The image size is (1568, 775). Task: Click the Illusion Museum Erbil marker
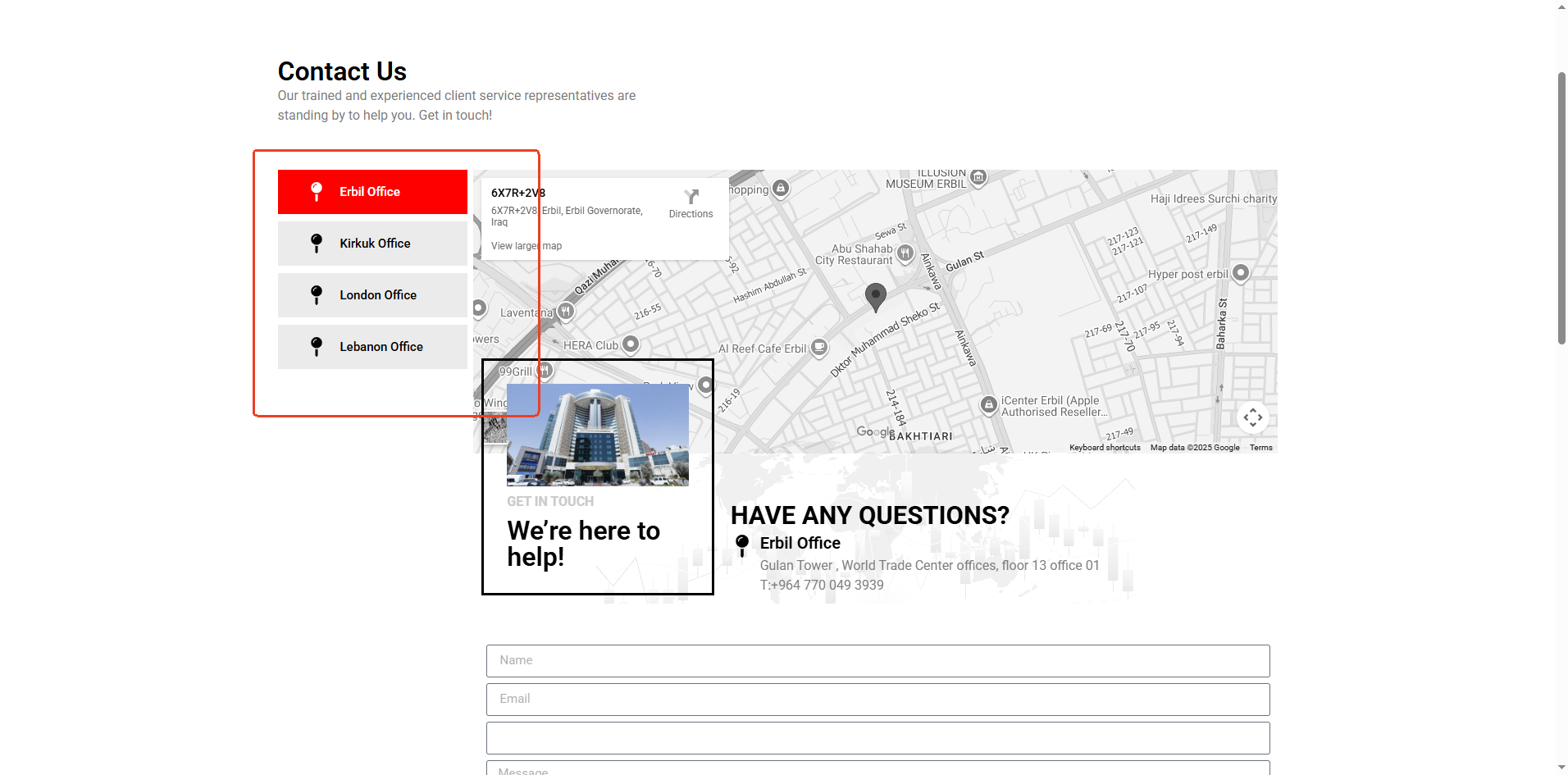click(x=978, y=177)
